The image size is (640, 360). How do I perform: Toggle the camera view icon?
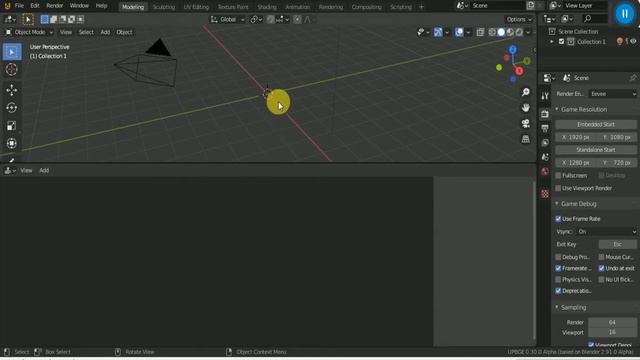526,124
